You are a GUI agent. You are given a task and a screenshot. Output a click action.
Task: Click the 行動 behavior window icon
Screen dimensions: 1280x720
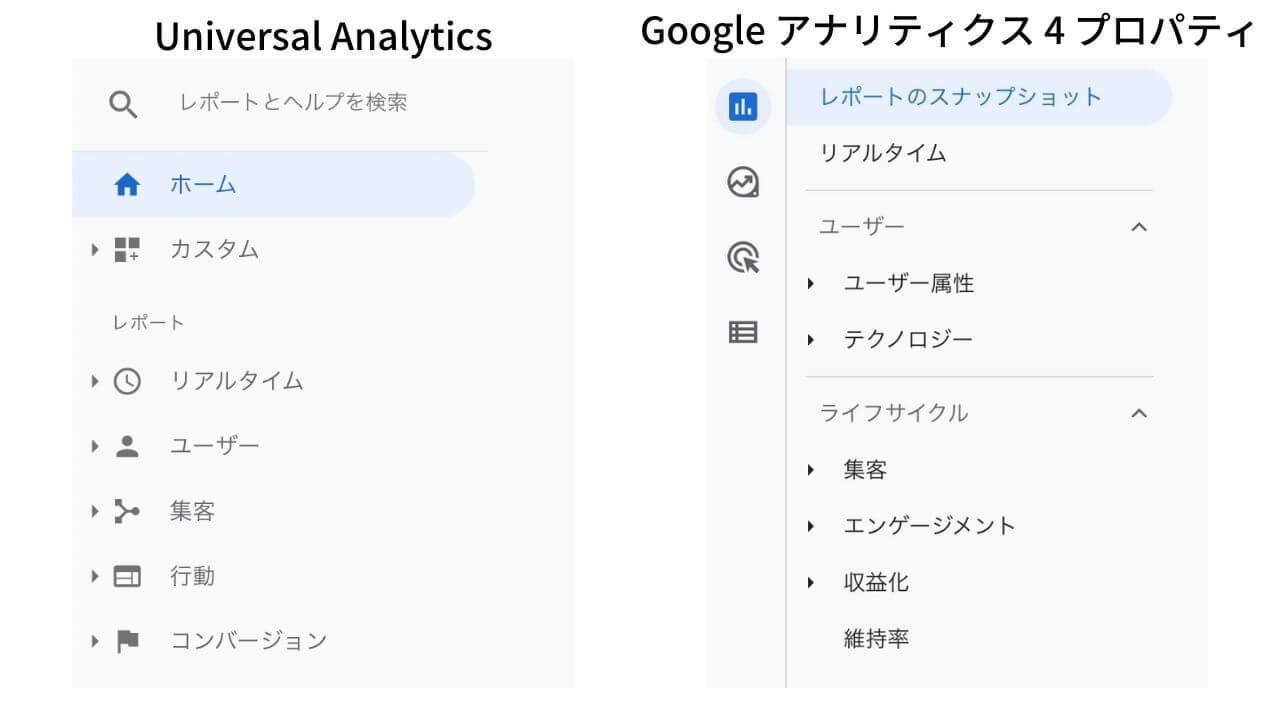(127, 576)
